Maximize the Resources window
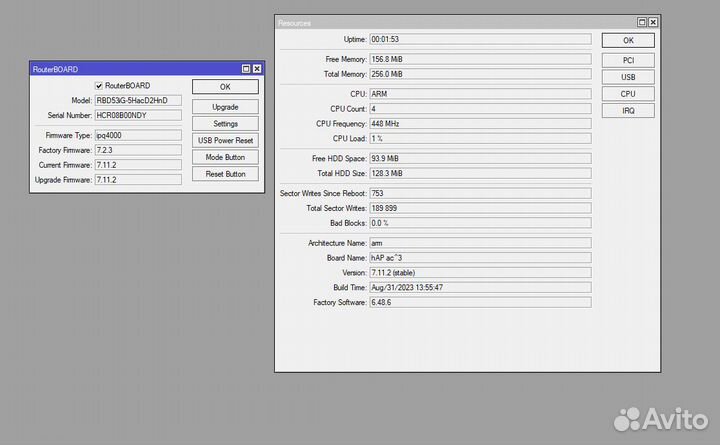 [642, 22]
